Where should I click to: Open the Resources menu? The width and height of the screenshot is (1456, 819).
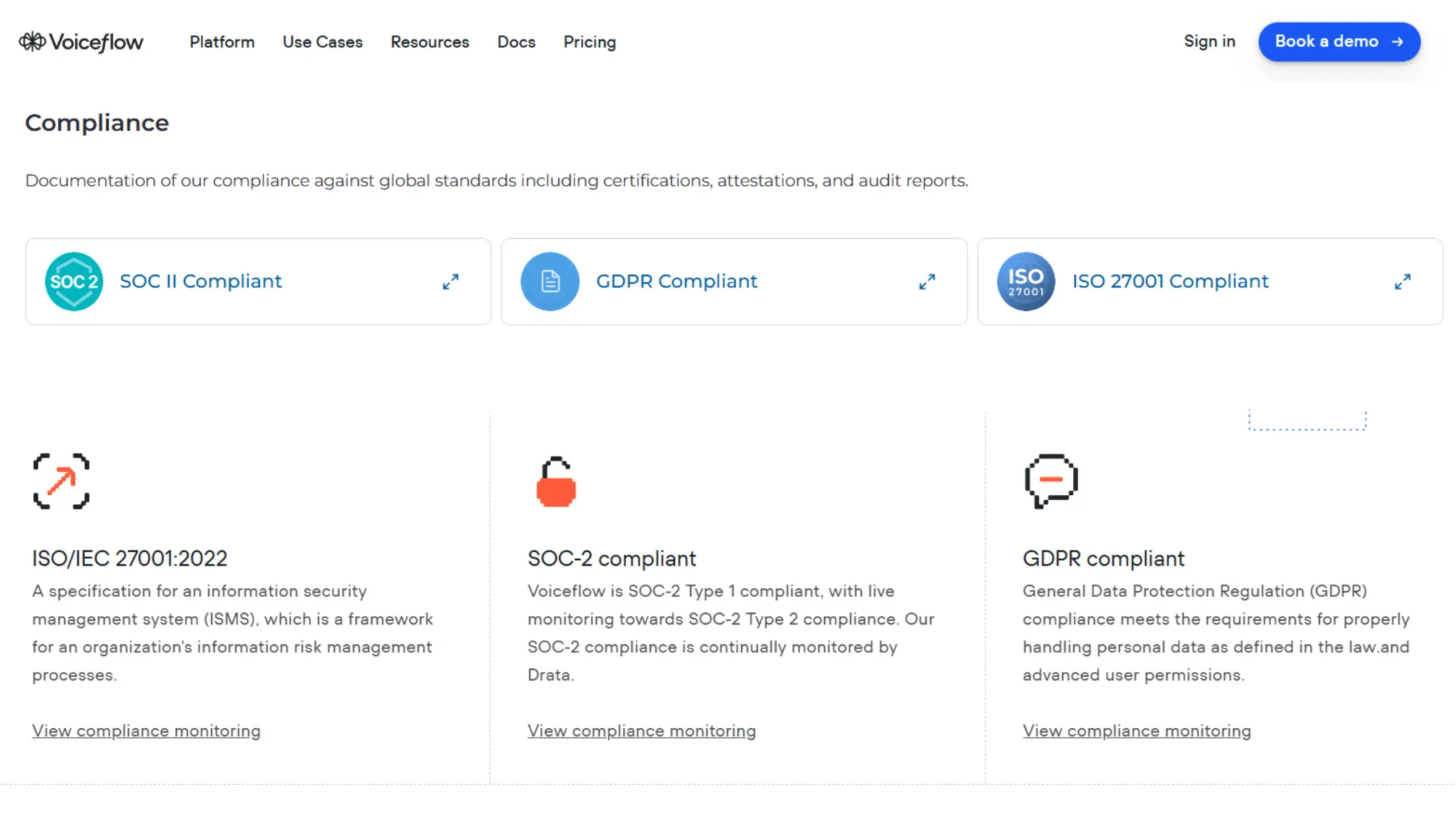(430, 42)
